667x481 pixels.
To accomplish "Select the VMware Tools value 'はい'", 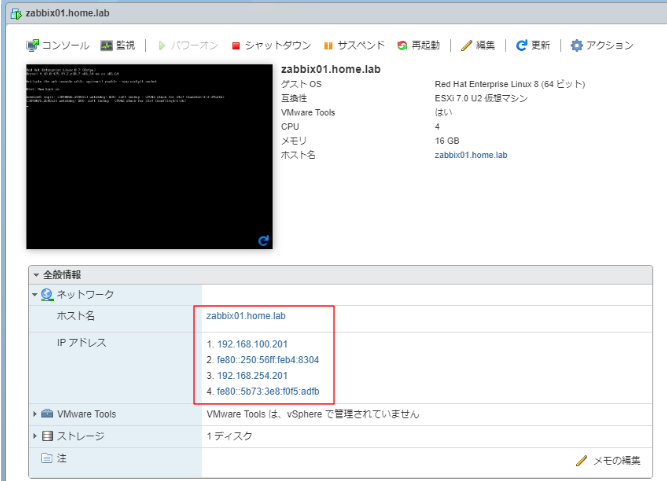I will pyautogui.click(x=443, y=112).
